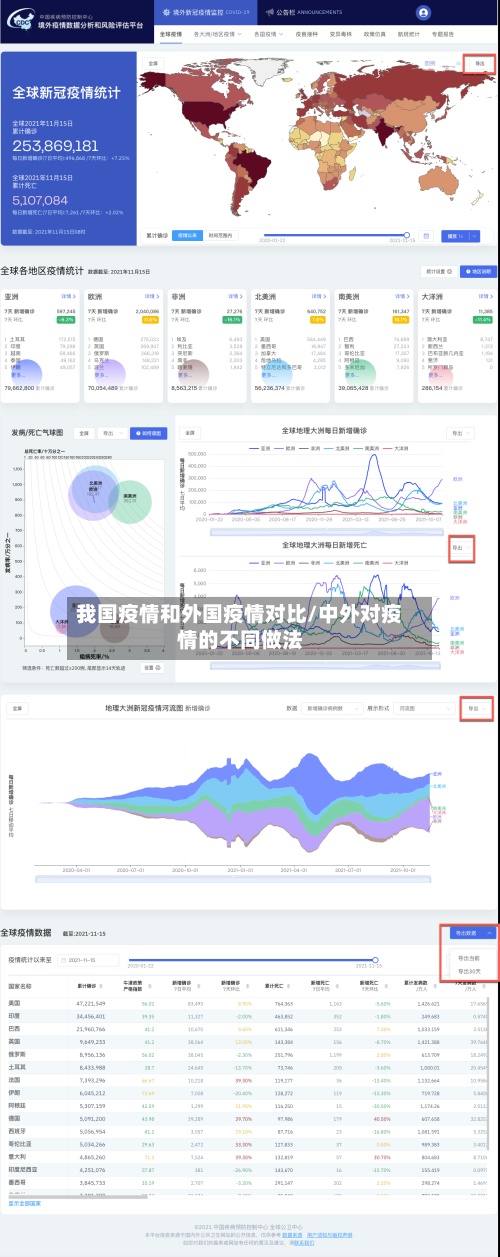Screen dimensions: 500x1257
Task: Click the 哥伦比亚 row in the data table
Action: (x=250, y=1145)
